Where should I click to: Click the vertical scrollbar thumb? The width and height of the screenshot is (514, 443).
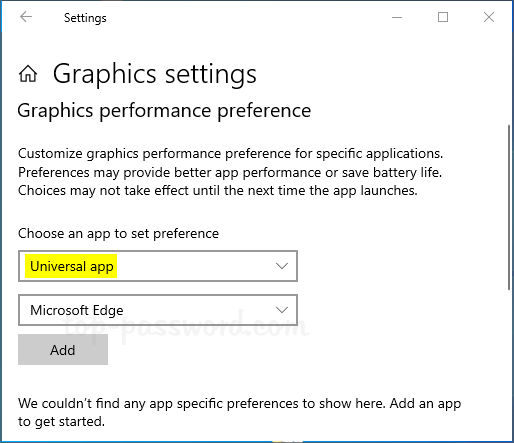(509, 207)
